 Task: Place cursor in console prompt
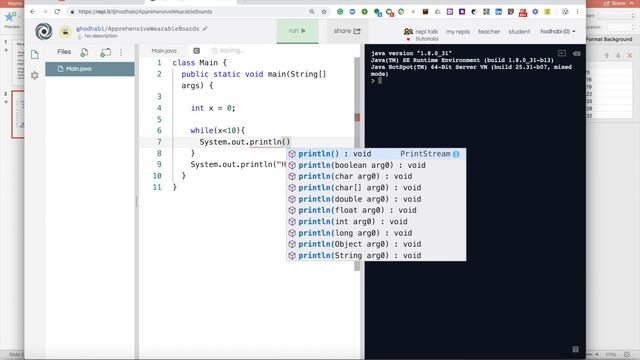coord(380,81)
